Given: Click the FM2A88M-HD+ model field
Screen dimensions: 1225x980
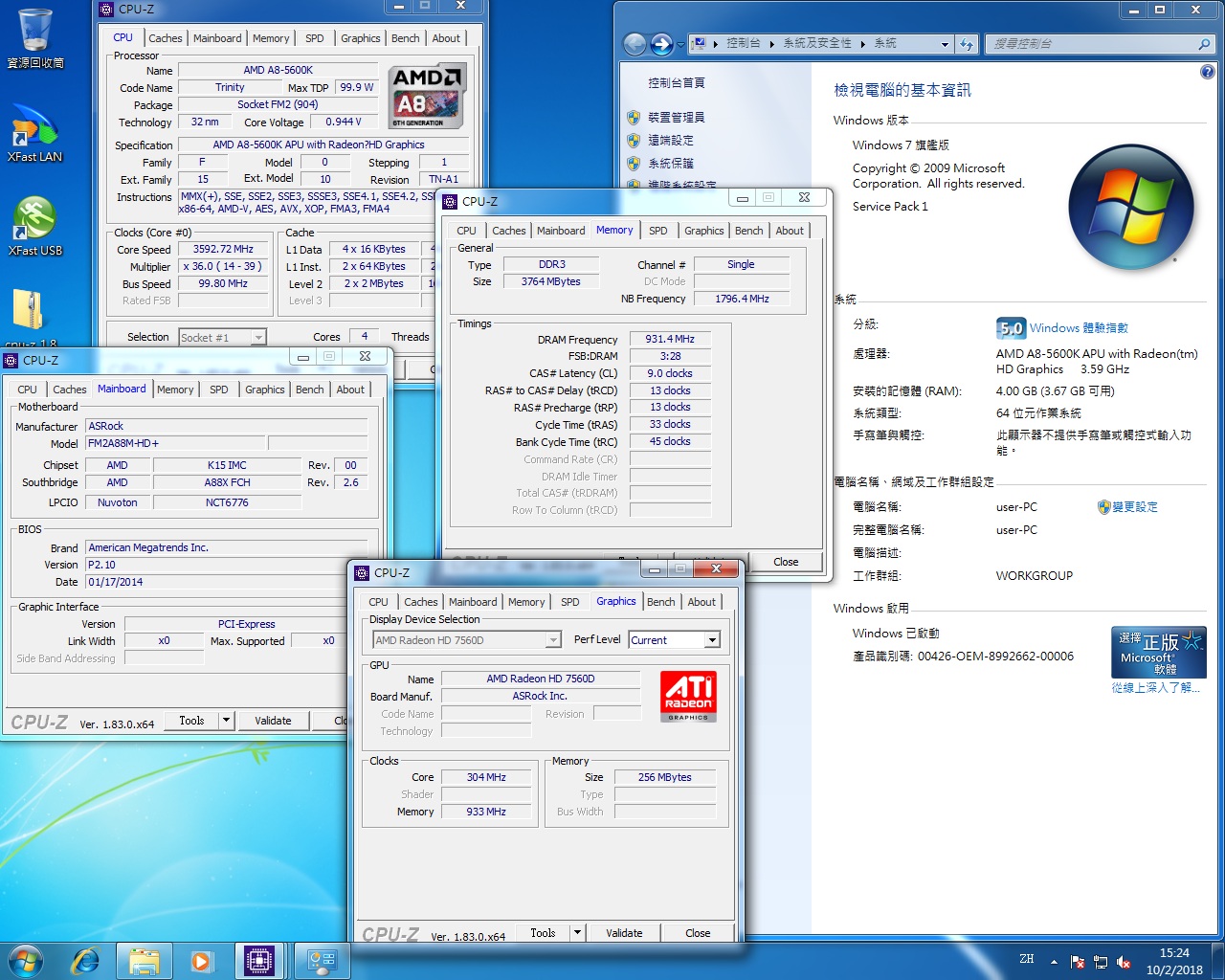Looking at the screenshot, I should pos(174,443).
